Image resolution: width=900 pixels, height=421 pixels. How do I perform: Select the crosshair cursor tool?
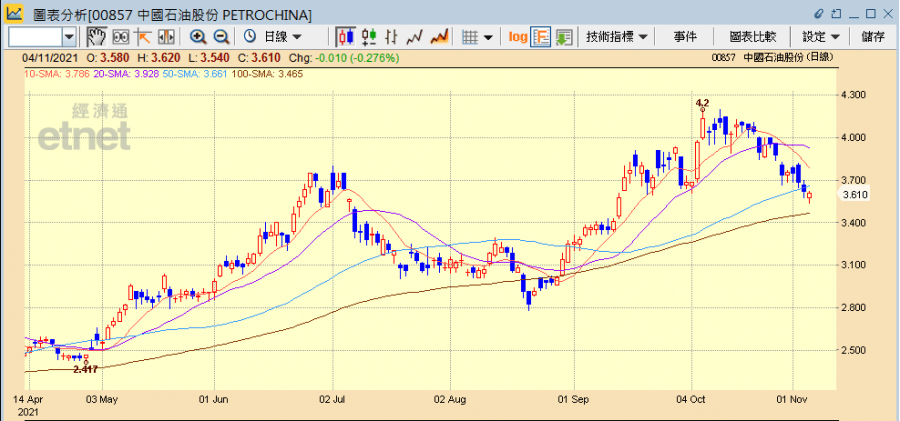[142, 37]
